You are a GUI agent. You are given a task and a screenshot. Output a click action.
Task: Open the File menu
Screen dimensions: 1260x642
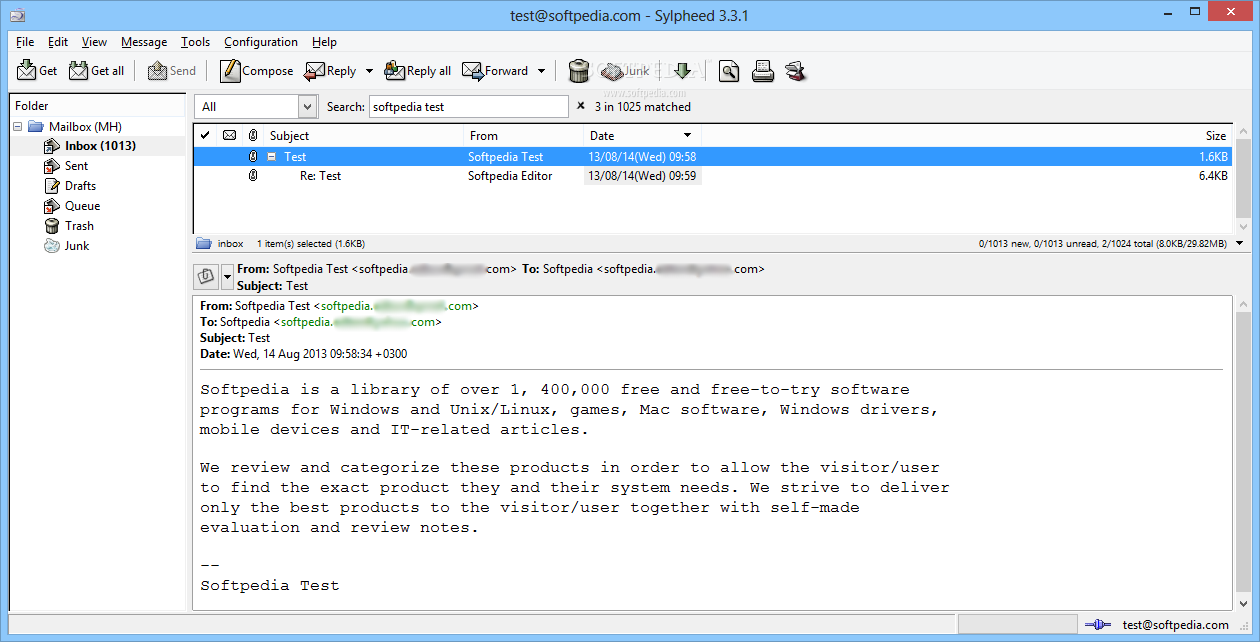25,42
